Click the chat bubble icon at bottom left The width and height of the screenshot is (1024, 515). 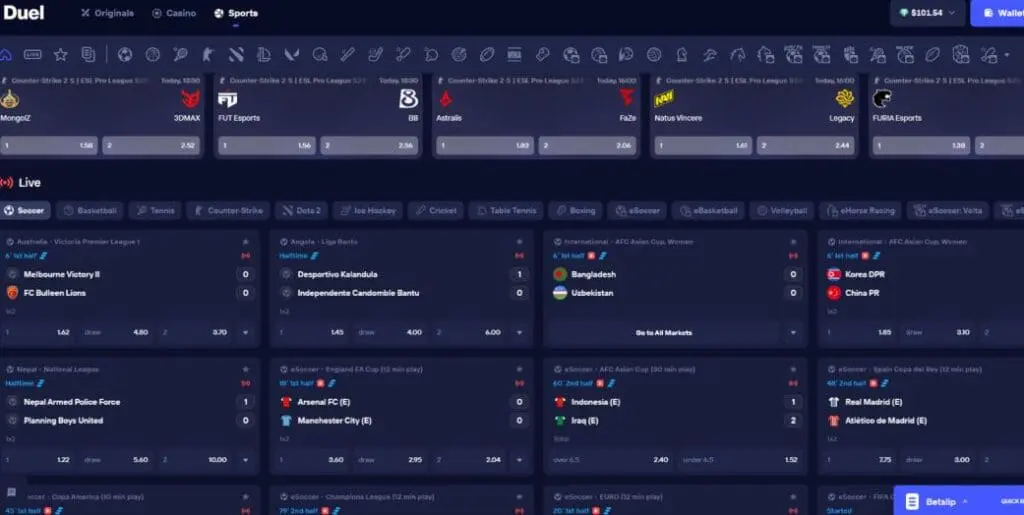(12, 493)
